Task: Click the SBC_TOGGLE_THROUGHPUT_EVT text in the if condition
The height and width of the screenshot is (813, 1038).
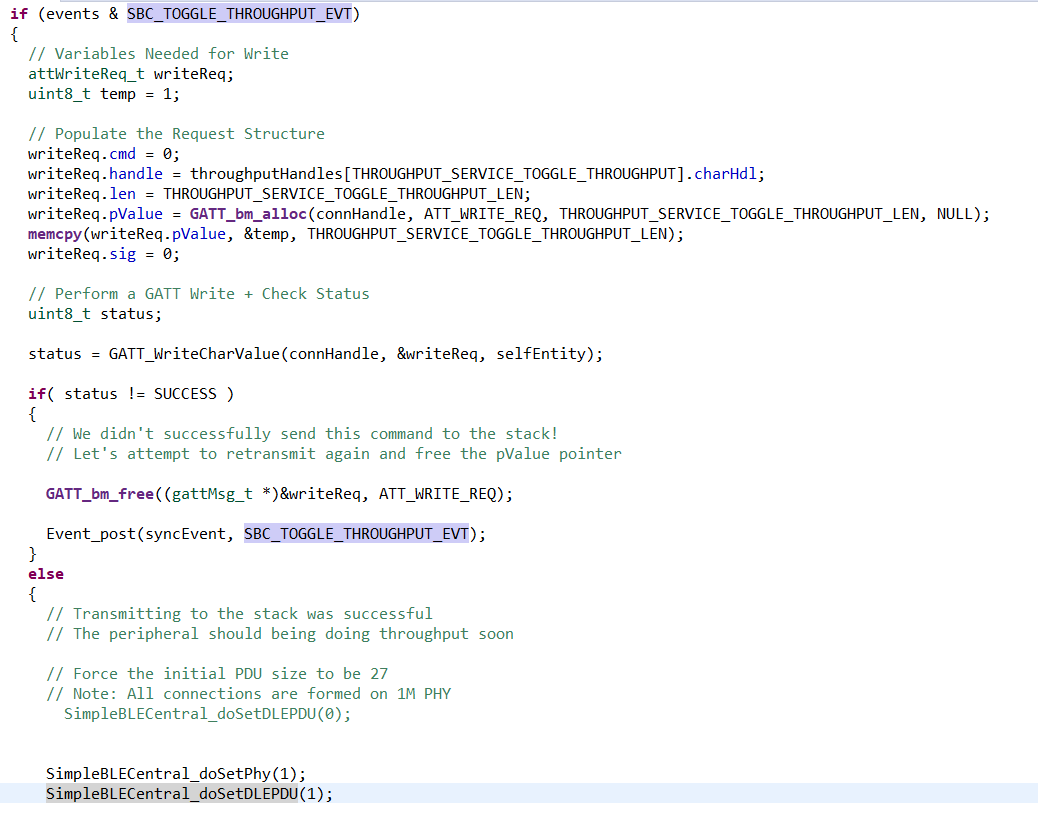Action: [239, 14]
